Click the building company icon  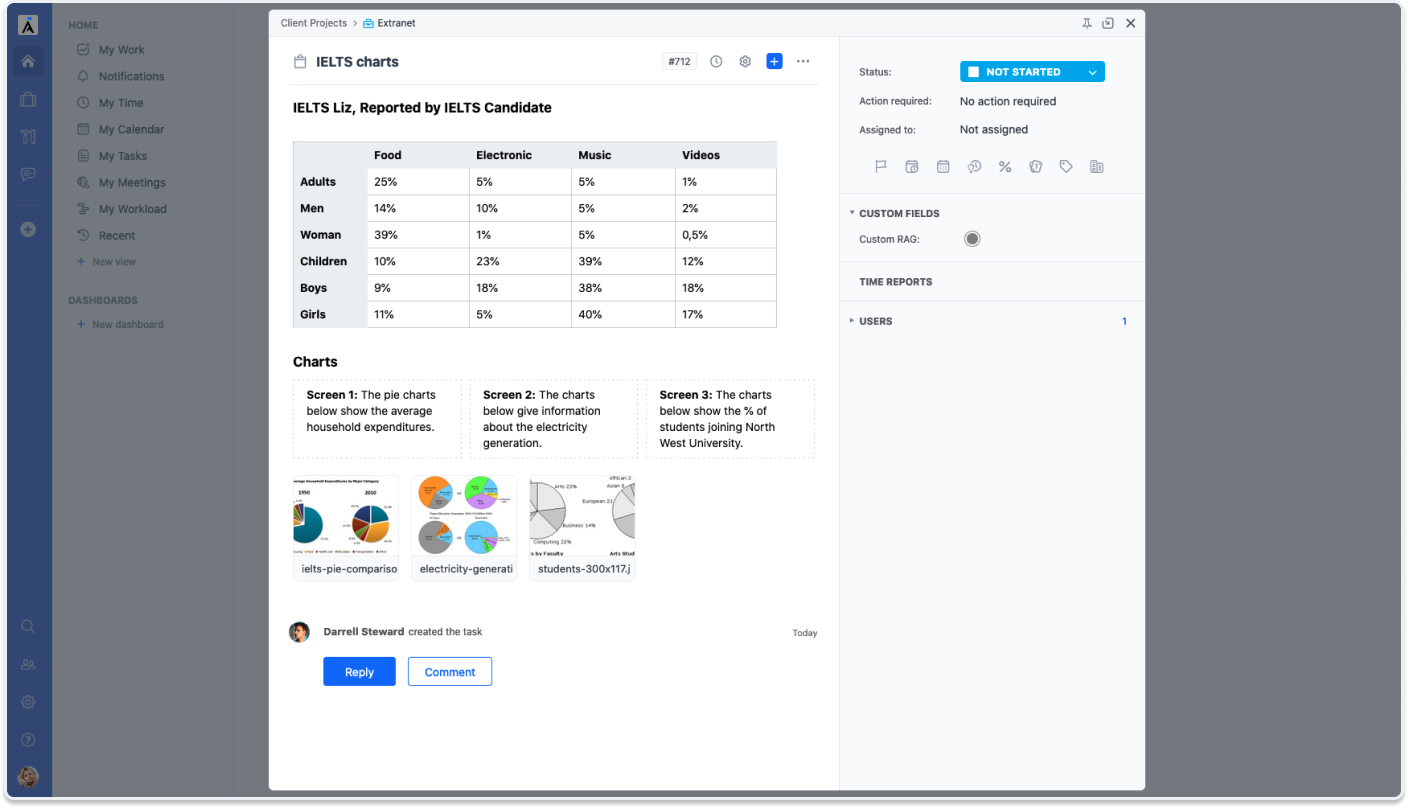point(1097,167)
